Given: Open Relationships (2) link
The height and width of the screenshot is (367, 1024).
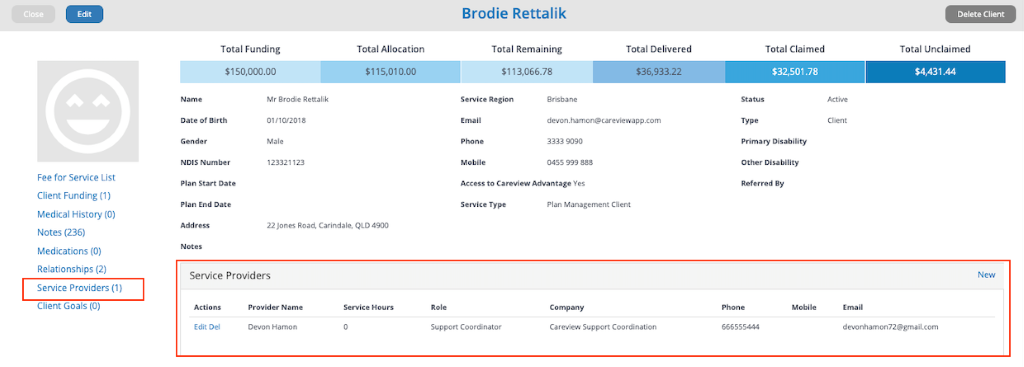Looking at the screenshot, I should [72, 269].
